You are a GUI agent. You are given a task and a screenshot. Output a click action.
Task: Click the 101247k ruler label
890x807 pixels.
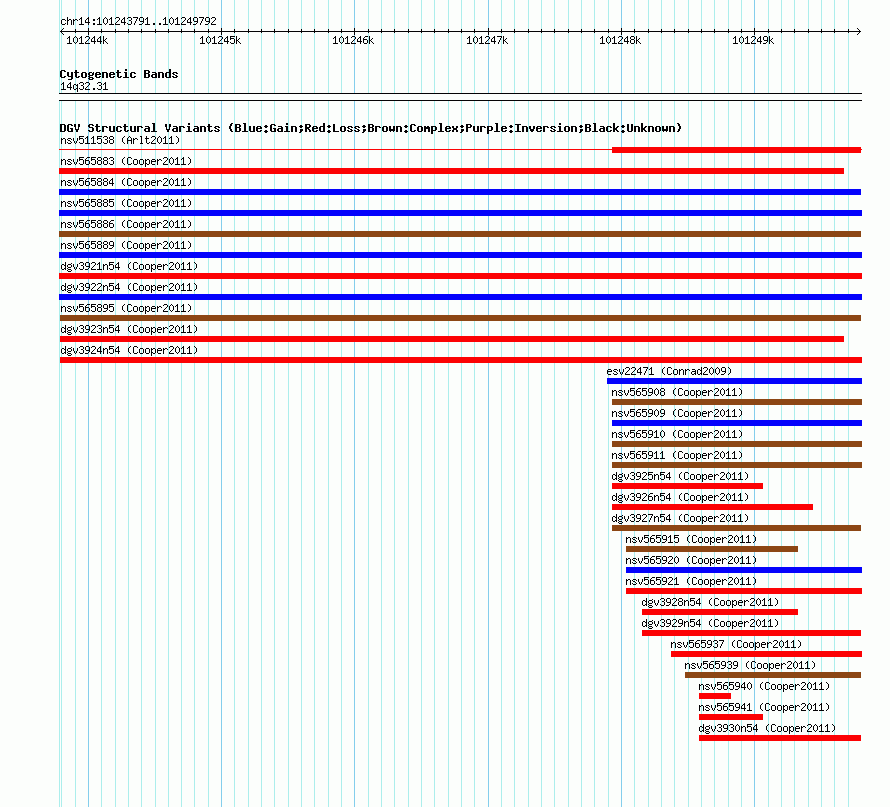(x=487, y=40)
